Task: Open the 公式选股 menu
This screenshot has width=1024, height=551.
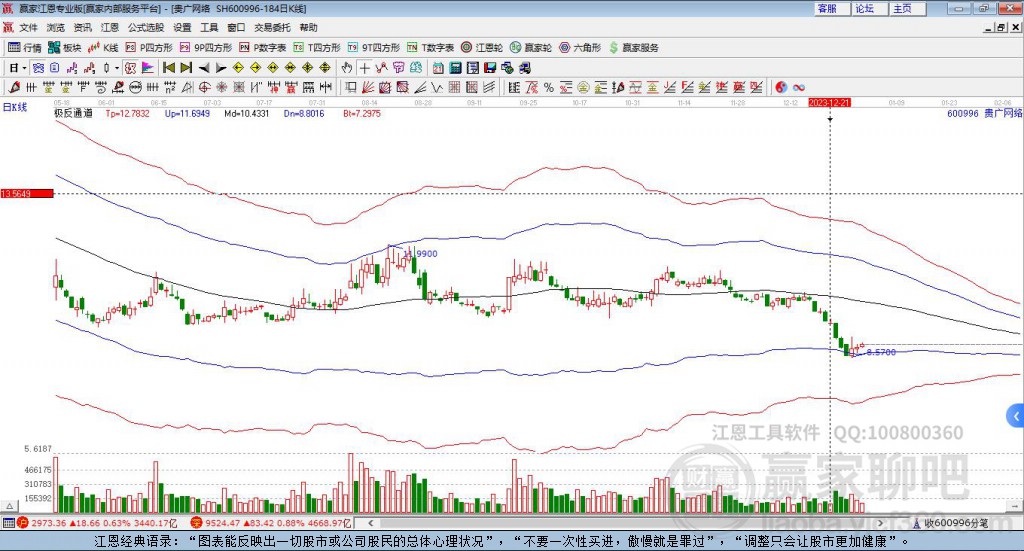Action: 144,28
